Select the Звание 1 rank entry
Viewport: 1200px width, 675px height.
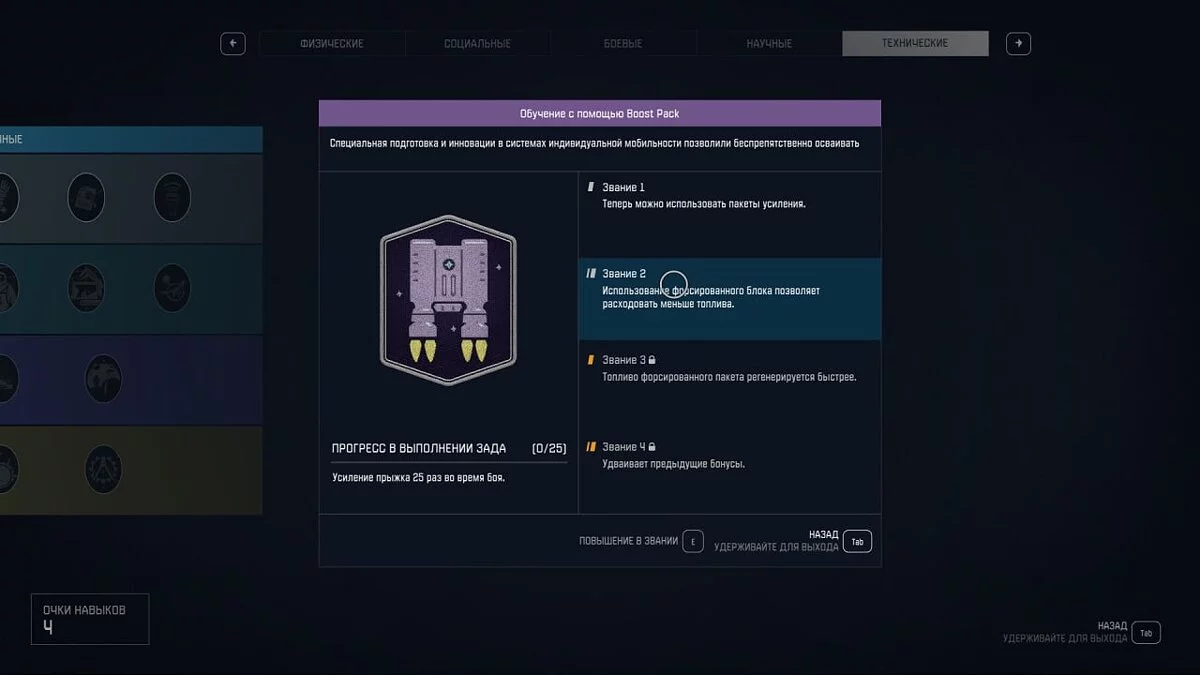click(x=730, y=214)
